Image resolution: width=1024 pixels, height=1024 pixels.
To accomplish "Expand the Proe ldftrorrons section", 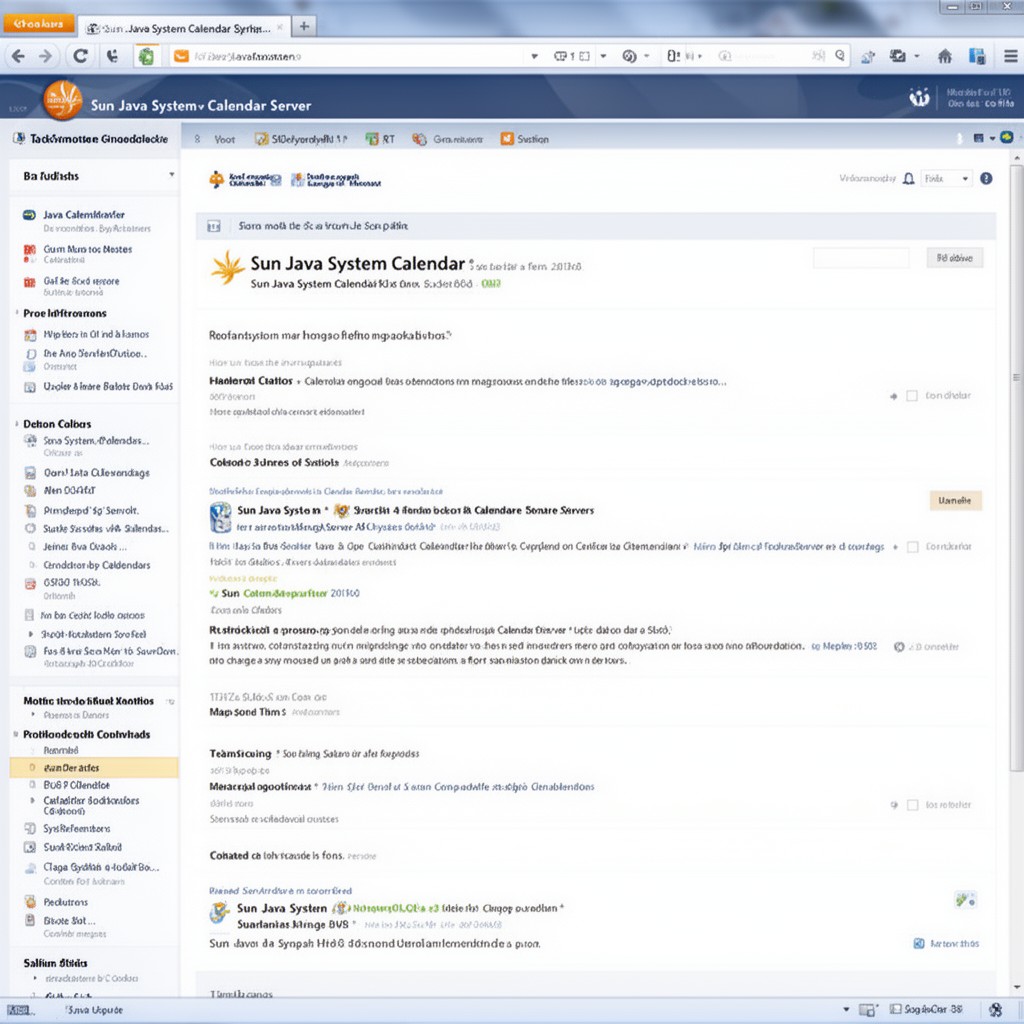I will point(16,313).
